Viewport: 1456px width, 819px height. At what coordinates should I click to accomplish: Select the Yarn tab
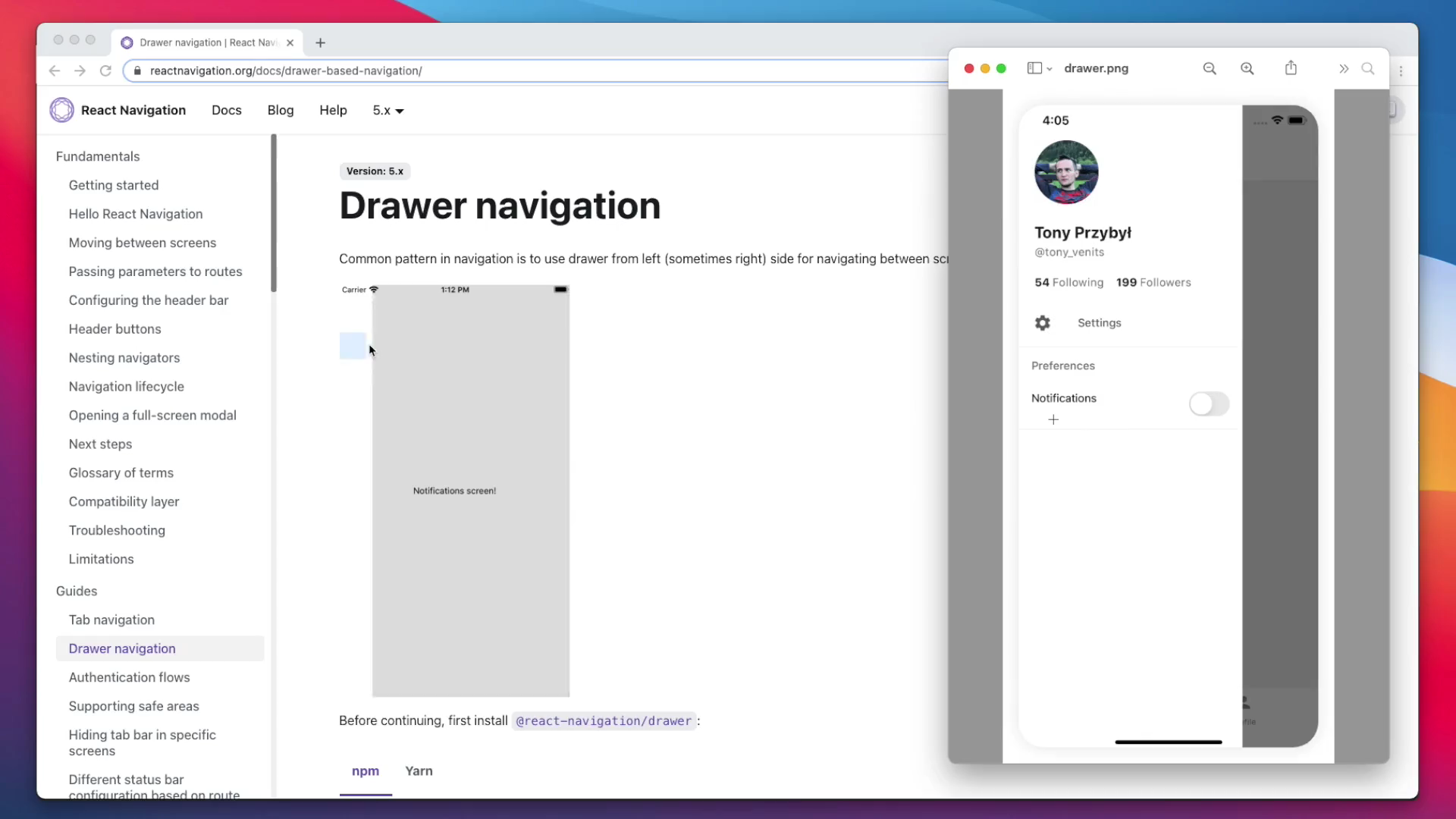(419, 770)
